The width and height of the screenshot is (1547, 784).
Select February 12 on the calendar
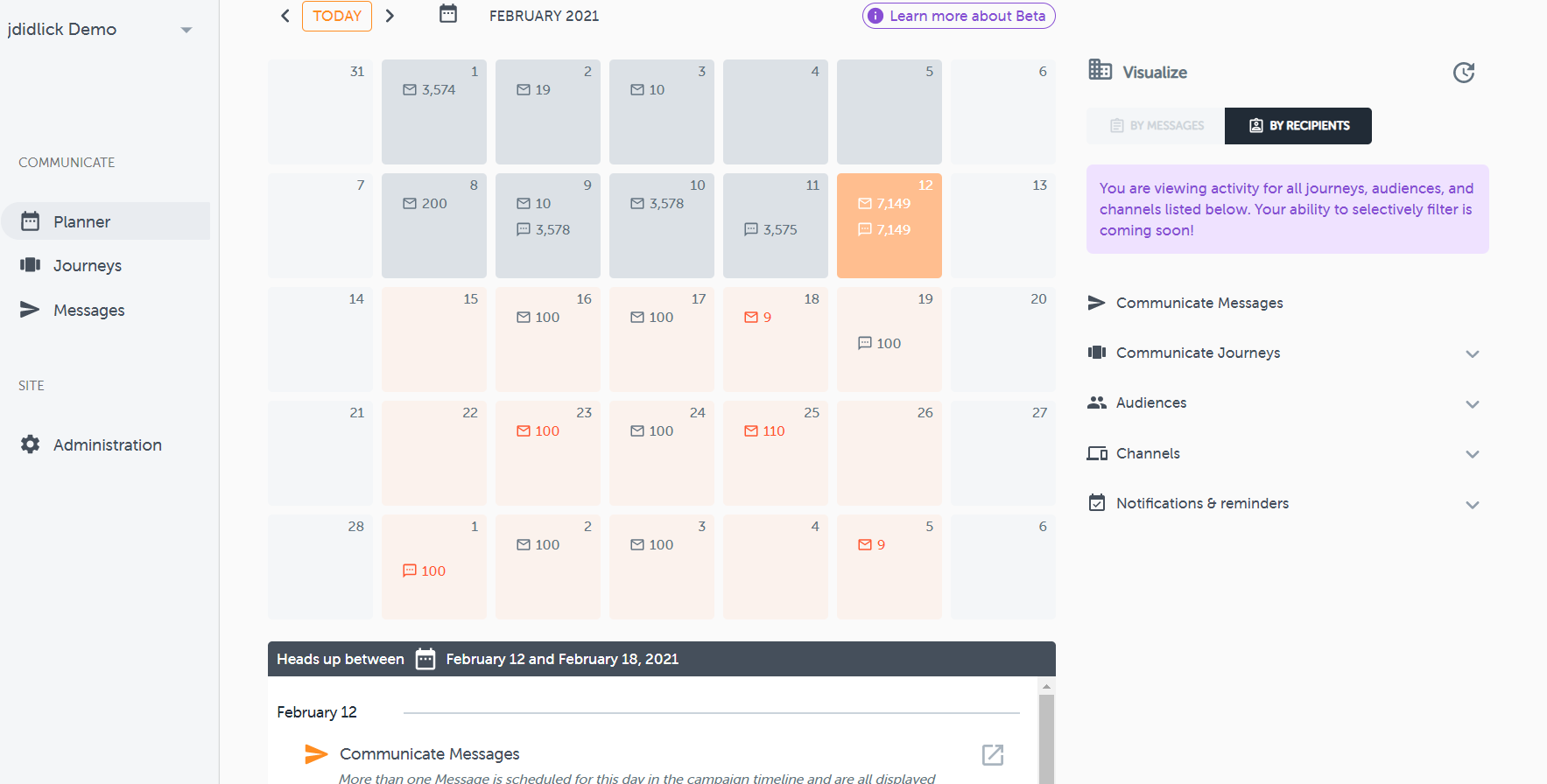(x=889, y=225)
